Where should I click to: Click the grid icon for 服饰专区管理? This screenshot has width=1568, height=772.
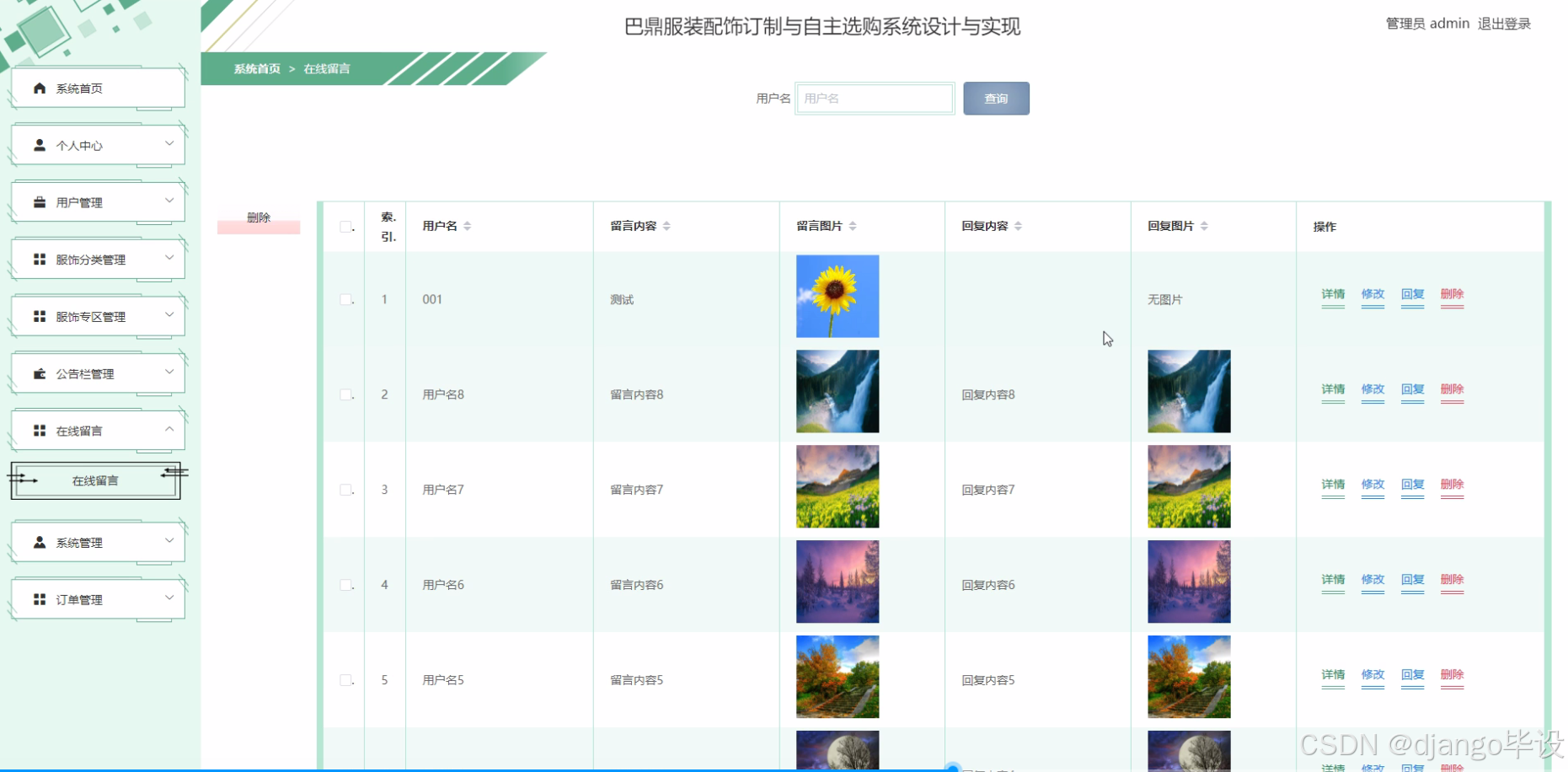[x=40, y=316]
